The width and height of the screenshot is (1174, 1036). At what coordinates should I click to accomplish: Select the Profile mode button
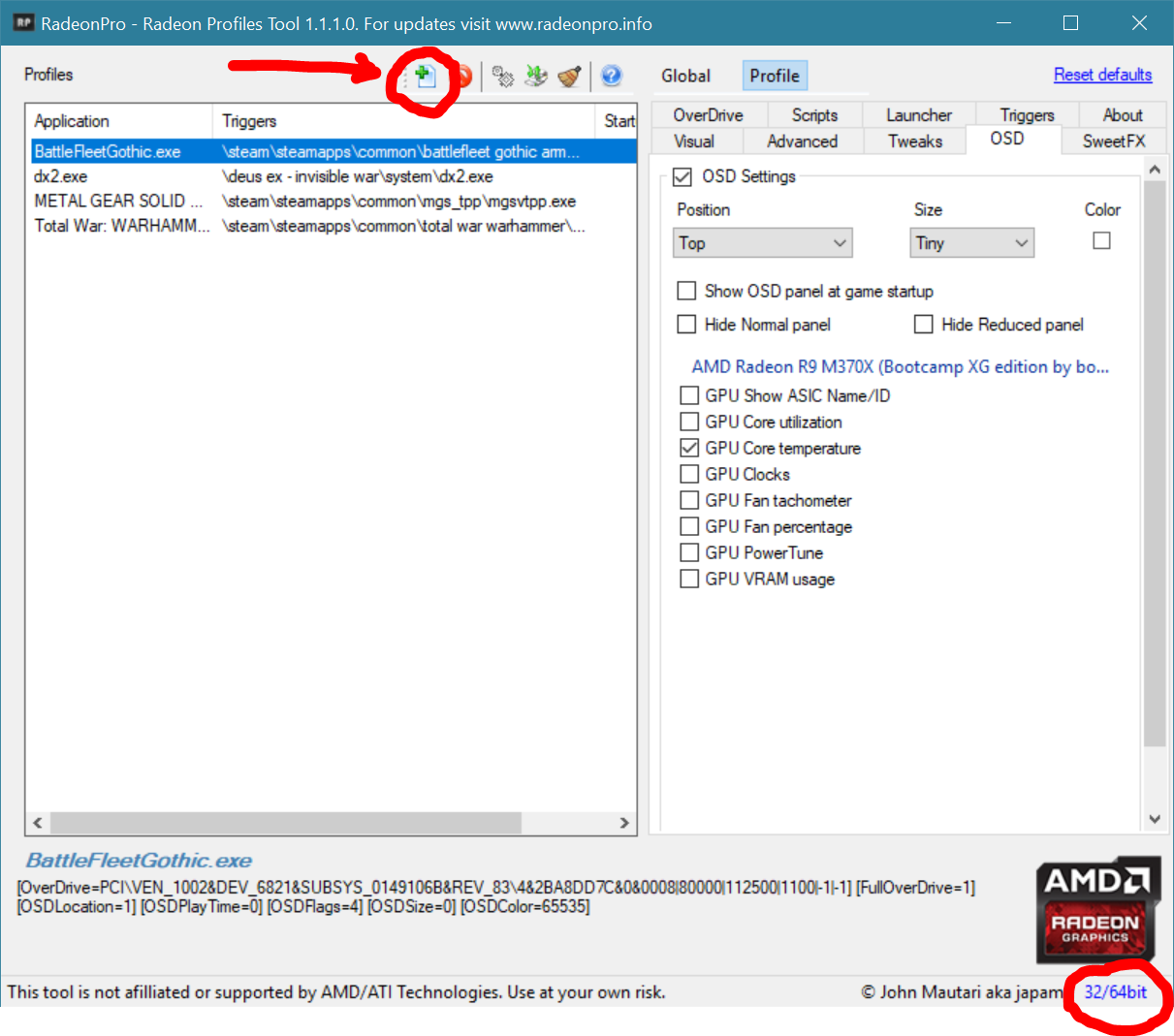[x=775, y=76]
